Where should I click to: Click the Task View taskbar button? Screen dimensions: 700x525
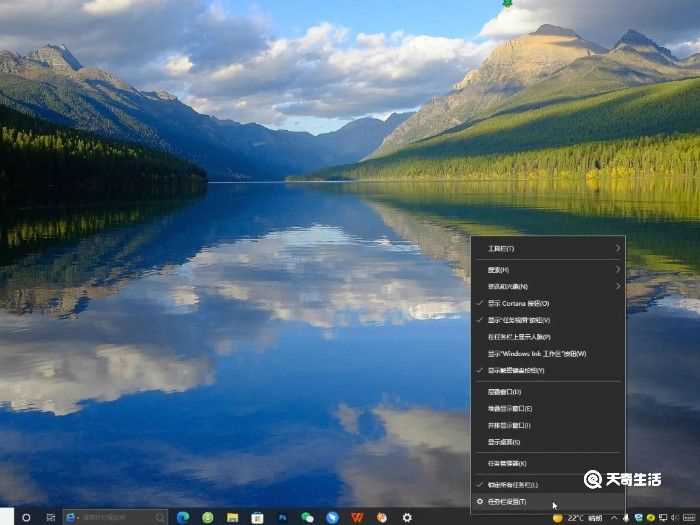point(50,517)
